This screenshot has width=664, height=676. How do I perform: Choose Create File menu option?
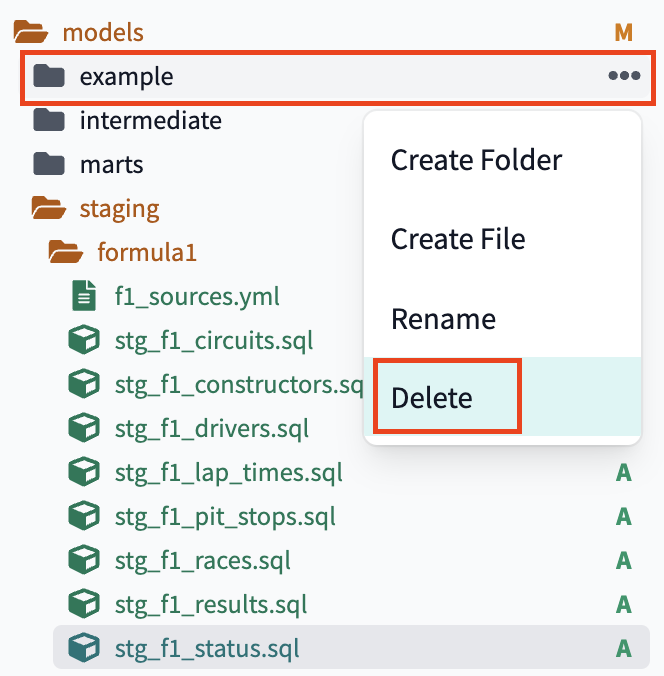457,240
